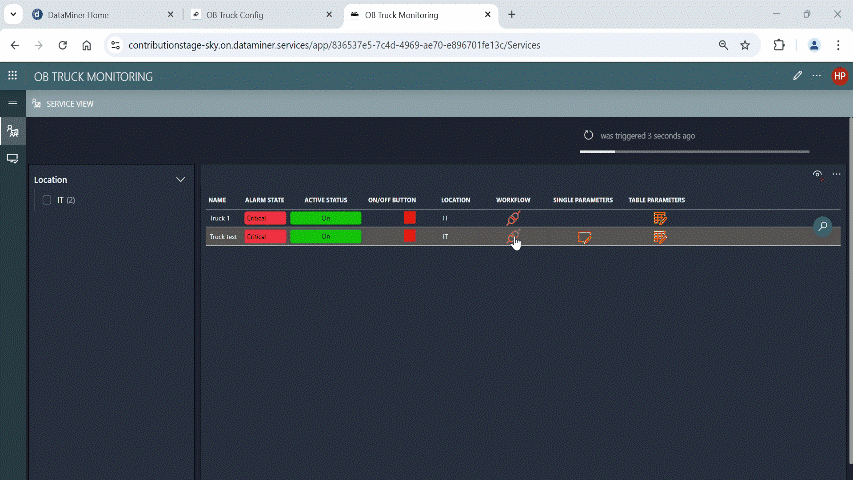The image size is (853, 480).
Task: Click Truck 1 IT location cell
Action: [445, 218]
